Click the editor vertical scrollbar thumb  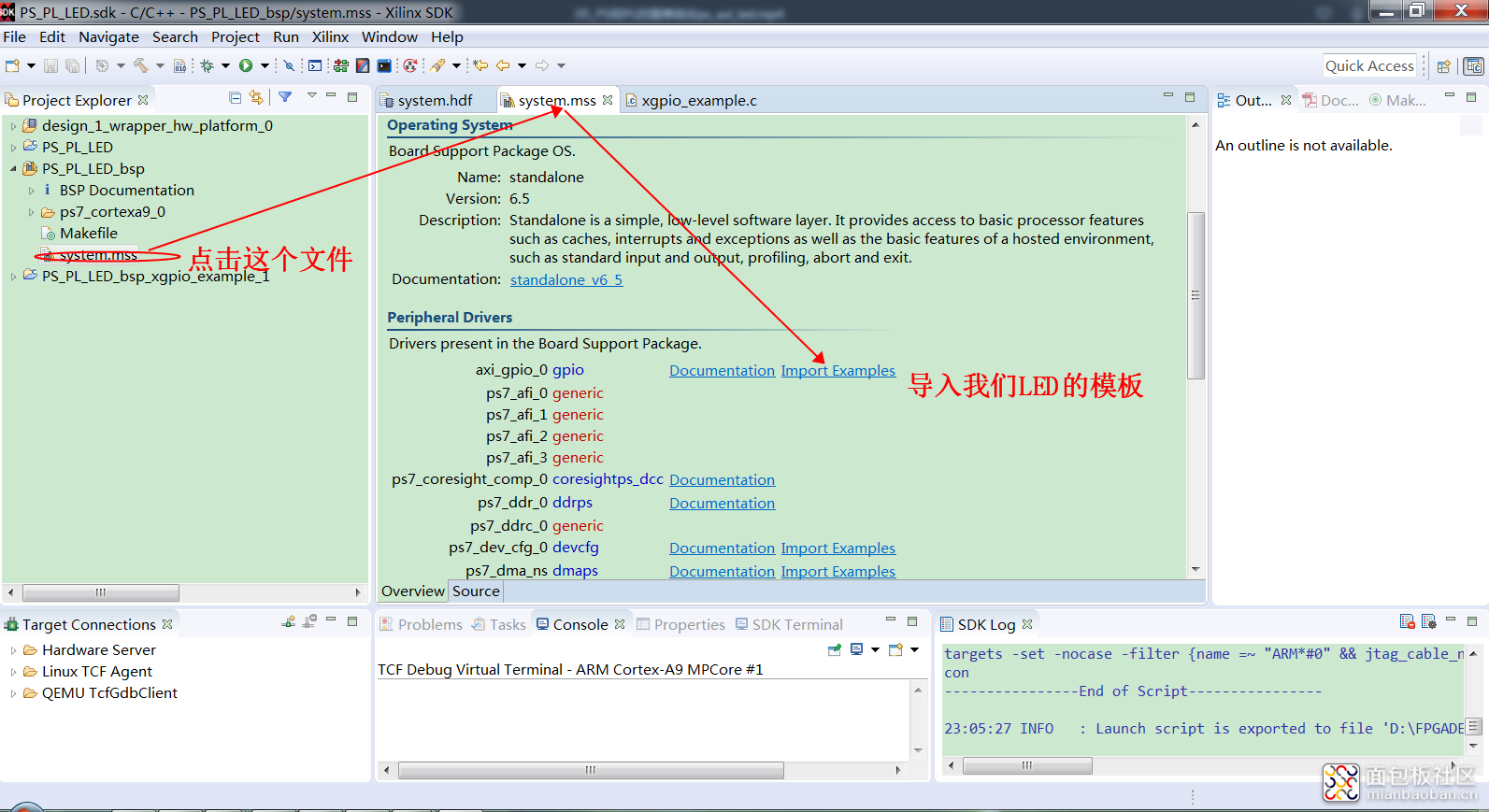[1195, 295]
